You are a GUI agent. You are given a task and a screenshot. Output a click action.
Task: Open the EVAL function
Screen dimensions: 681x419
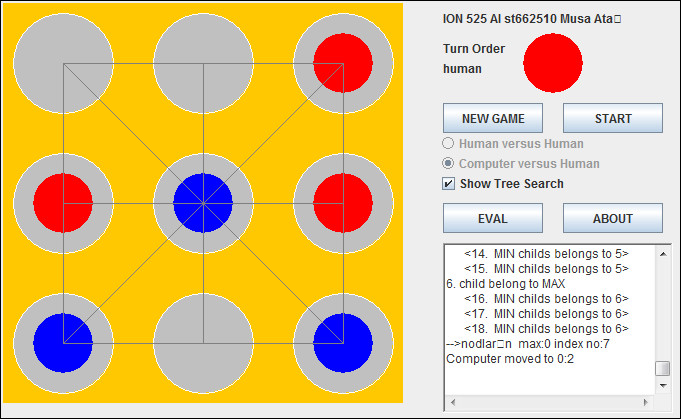tap(493, 218)
